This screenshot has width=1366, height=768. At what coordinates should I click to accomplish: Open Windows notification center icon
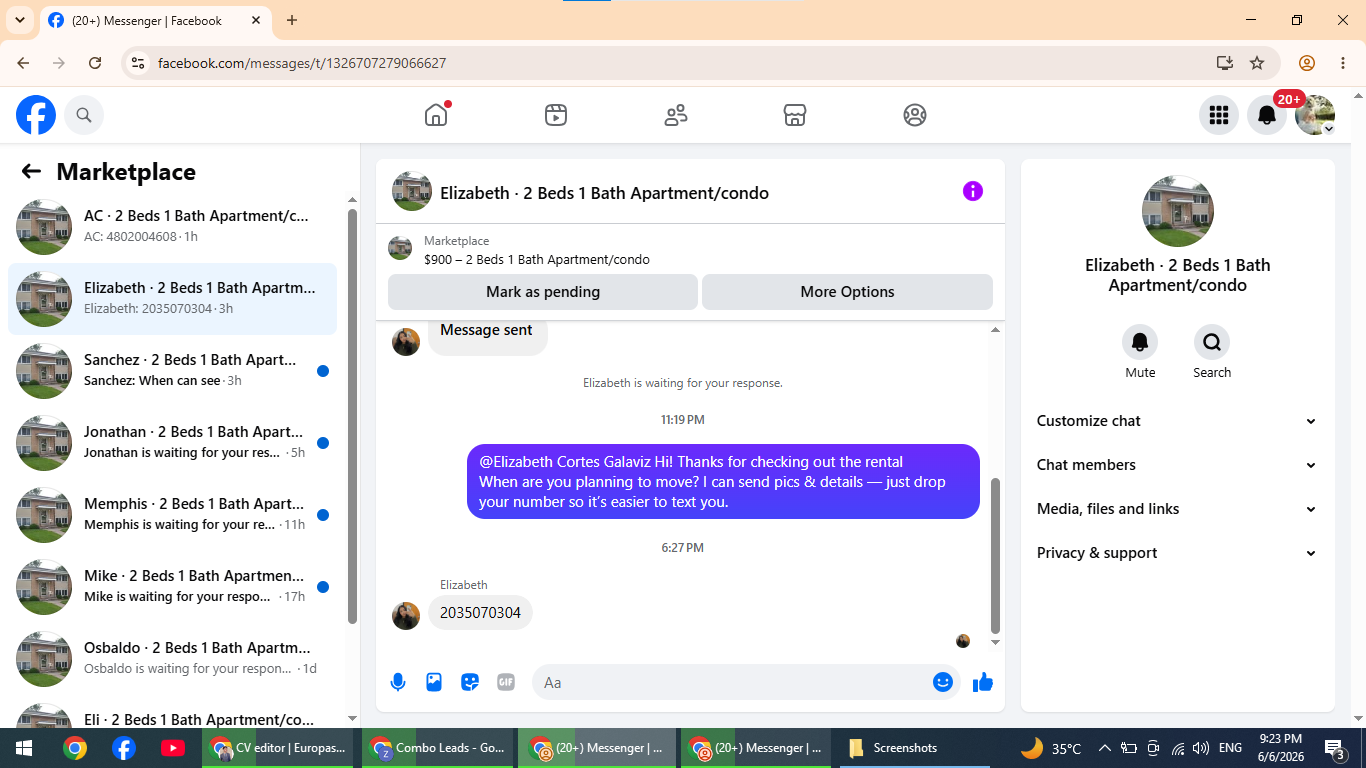tap(1335, 748)
